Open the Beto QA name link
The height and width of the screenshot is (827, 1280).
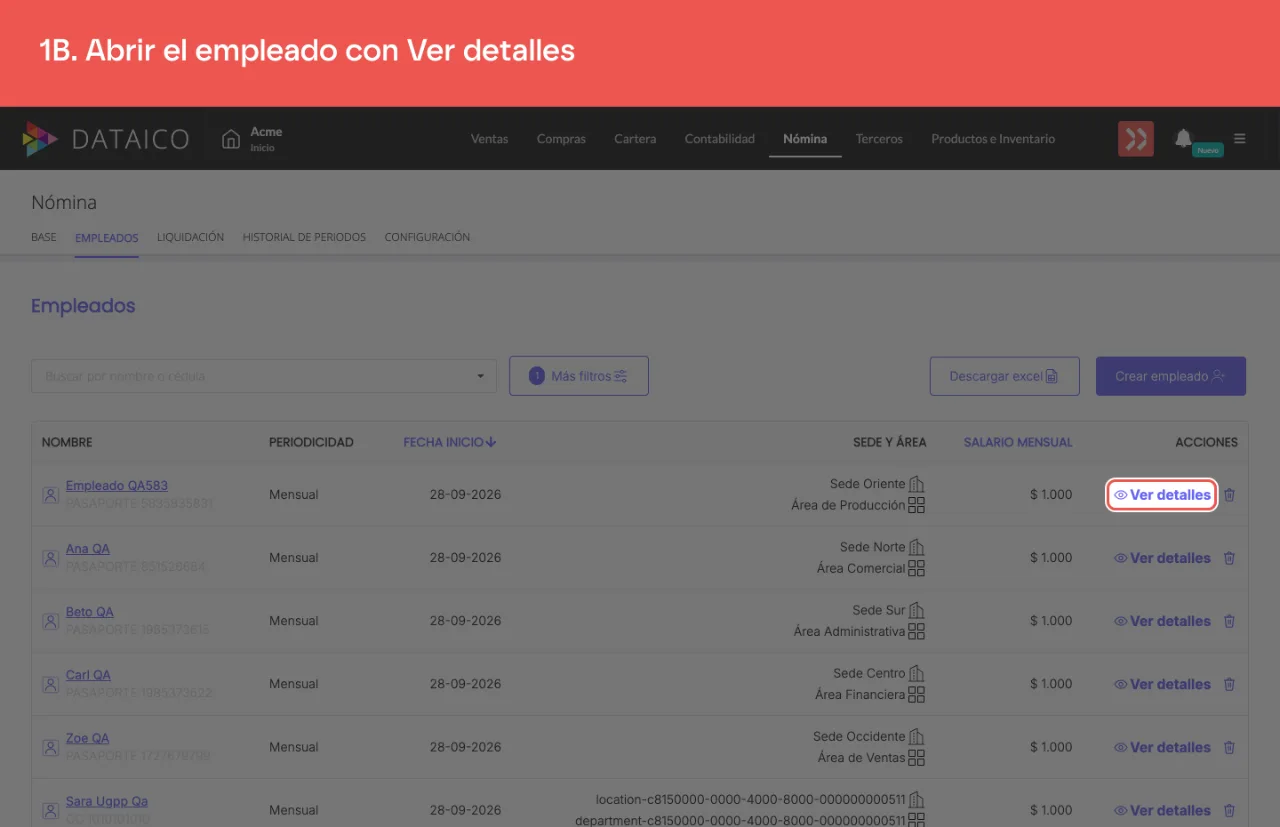click(x=90, y=612)
